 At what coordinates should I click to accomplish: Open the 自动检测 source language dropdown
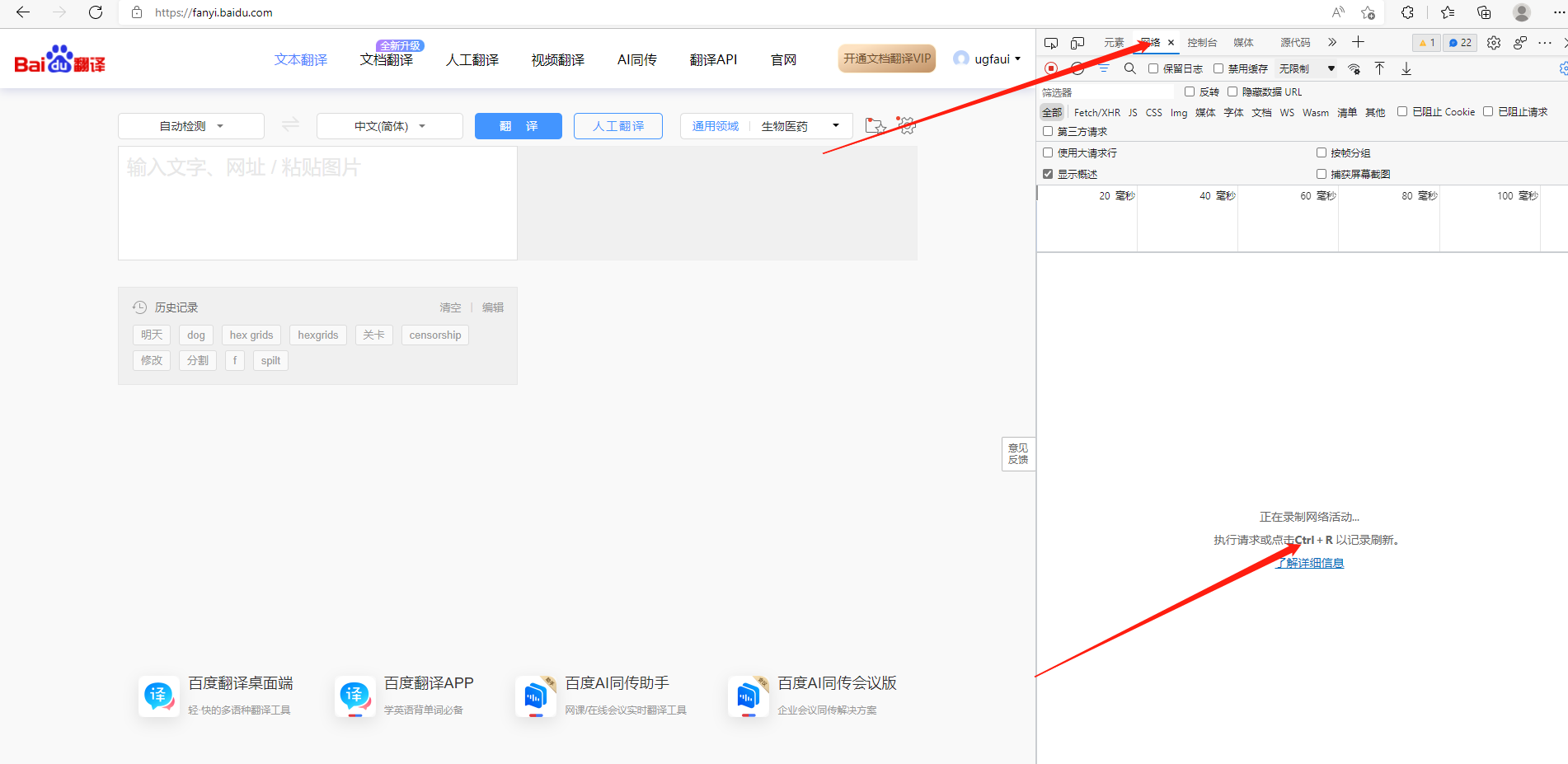(x=190, y=125)
